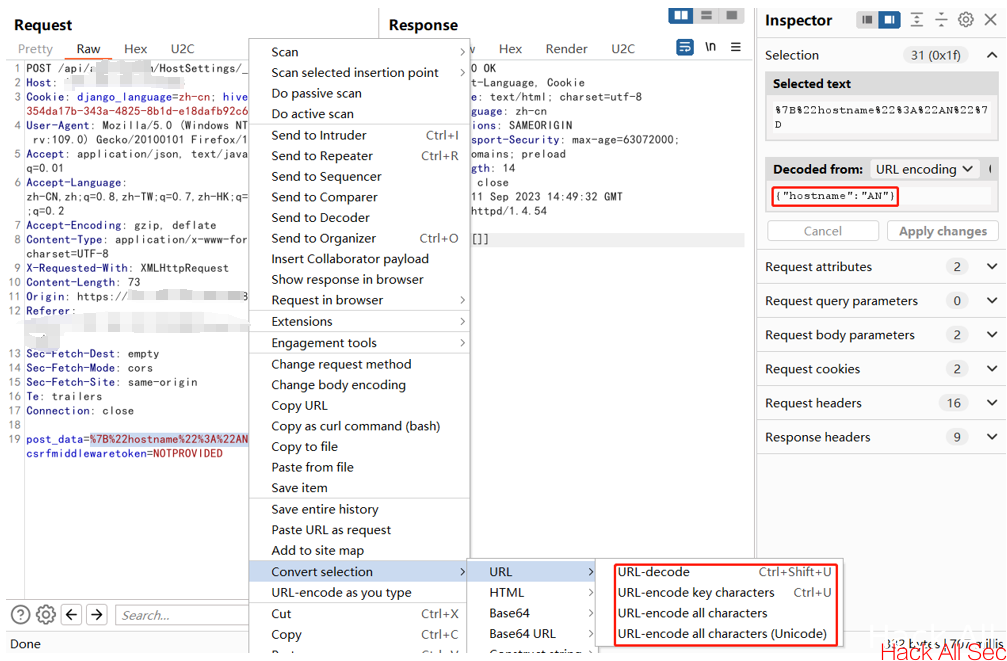1007x661 pixels.
Task: Select Change request method
Action: (359, 364)
